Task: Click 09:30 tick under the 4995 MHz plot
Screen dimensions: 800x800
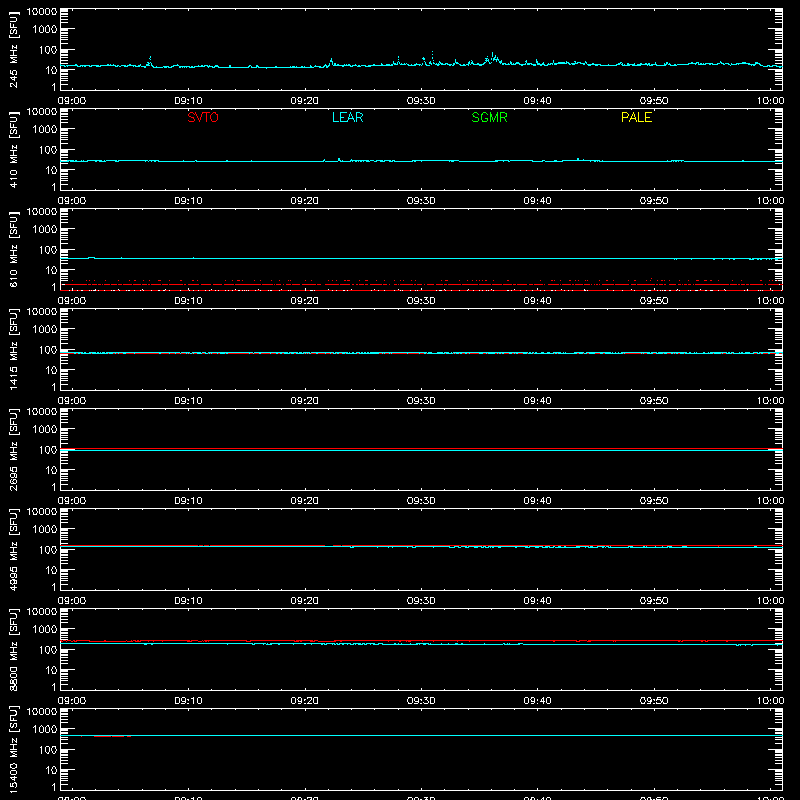Action: (x=421, y=601)
